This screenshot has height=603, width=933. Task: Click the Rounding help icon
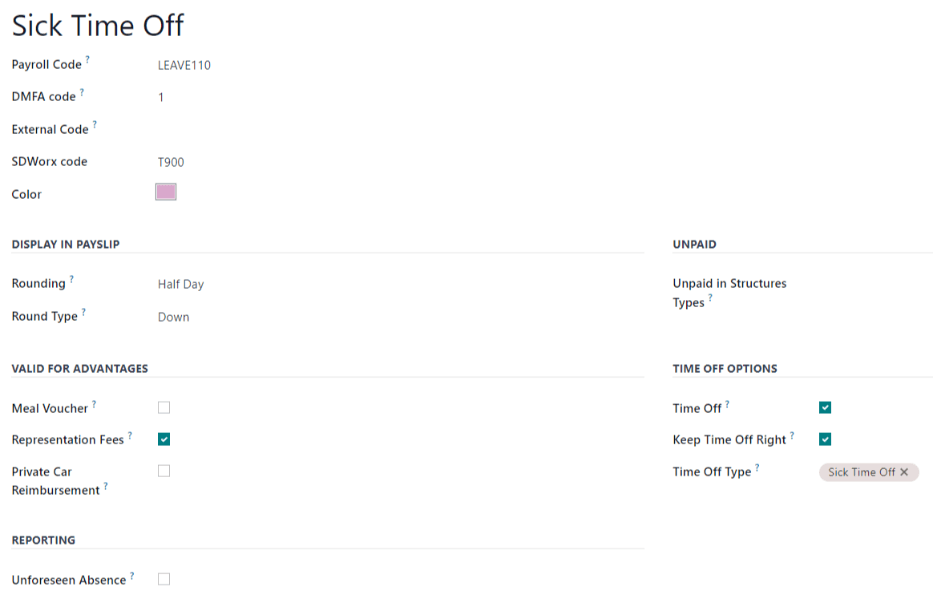pyautogui.click(x=69, y=278)
